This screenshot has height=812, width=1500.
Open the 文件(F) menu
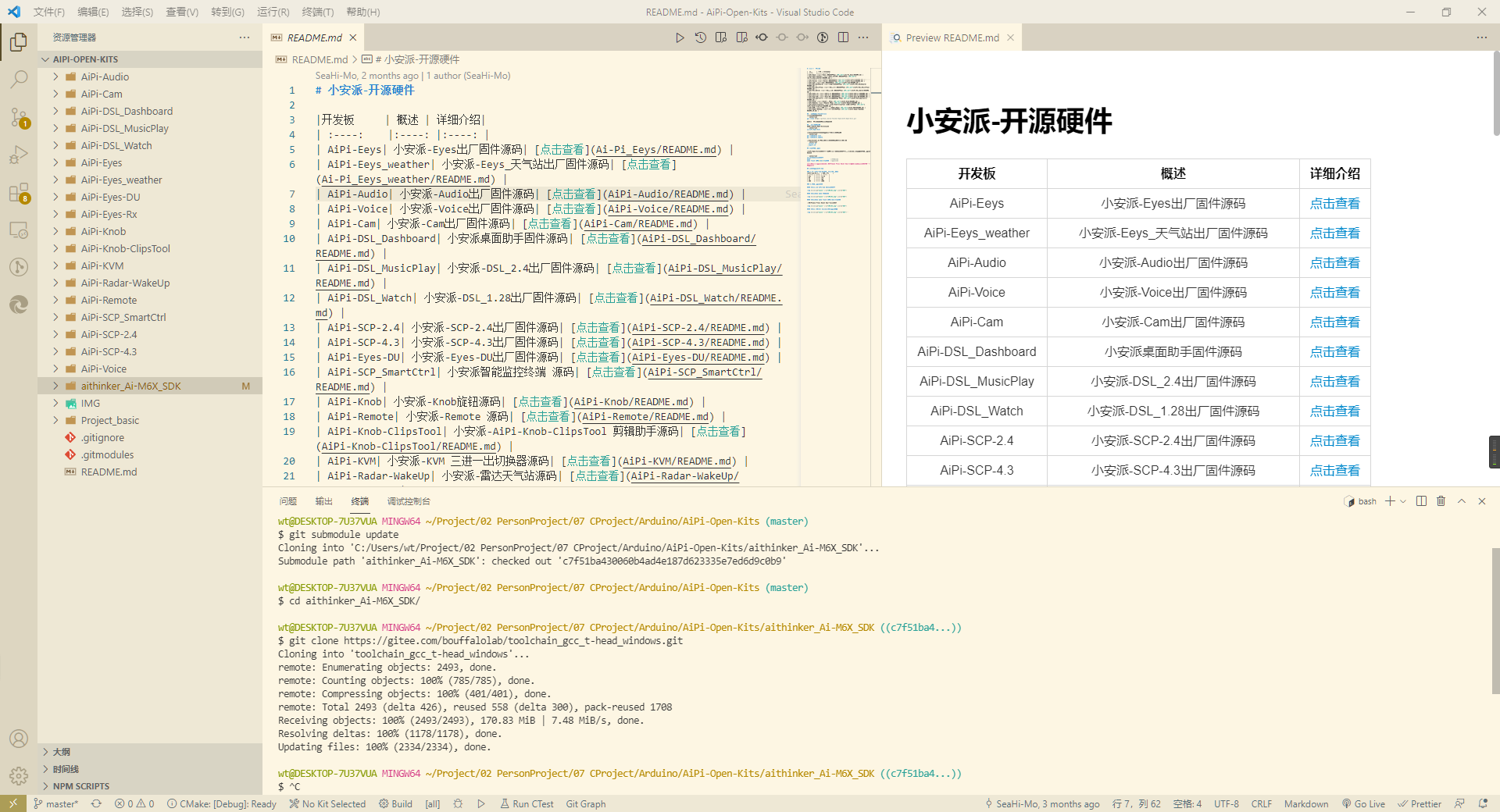(x=49, y=12)
